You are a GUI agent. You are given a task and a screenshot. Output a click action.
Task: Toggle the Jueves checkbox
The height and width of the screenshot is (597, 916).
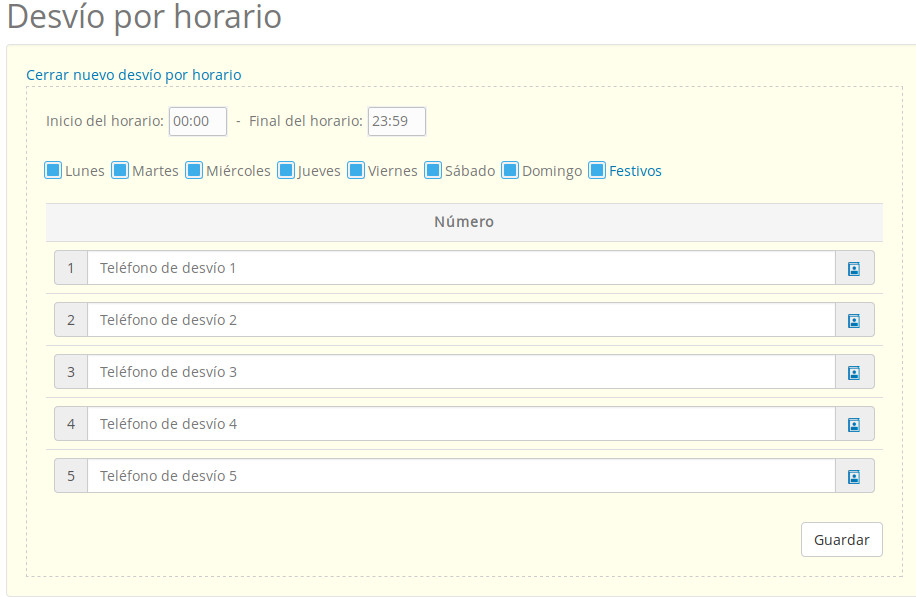tap(286, 170)
